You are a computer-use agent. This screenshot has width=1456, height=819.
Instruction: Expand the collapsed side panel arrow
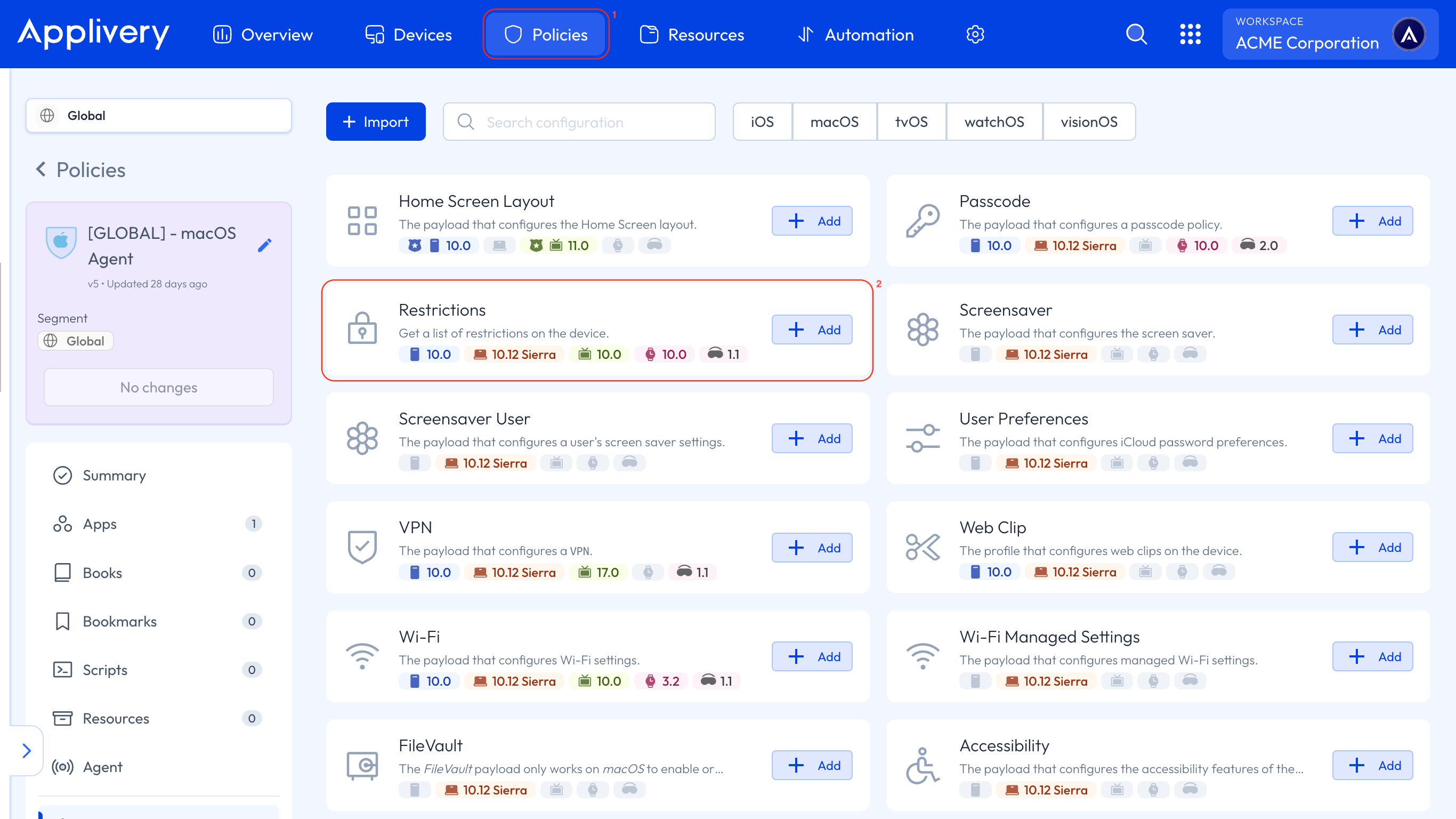point(27,751)
